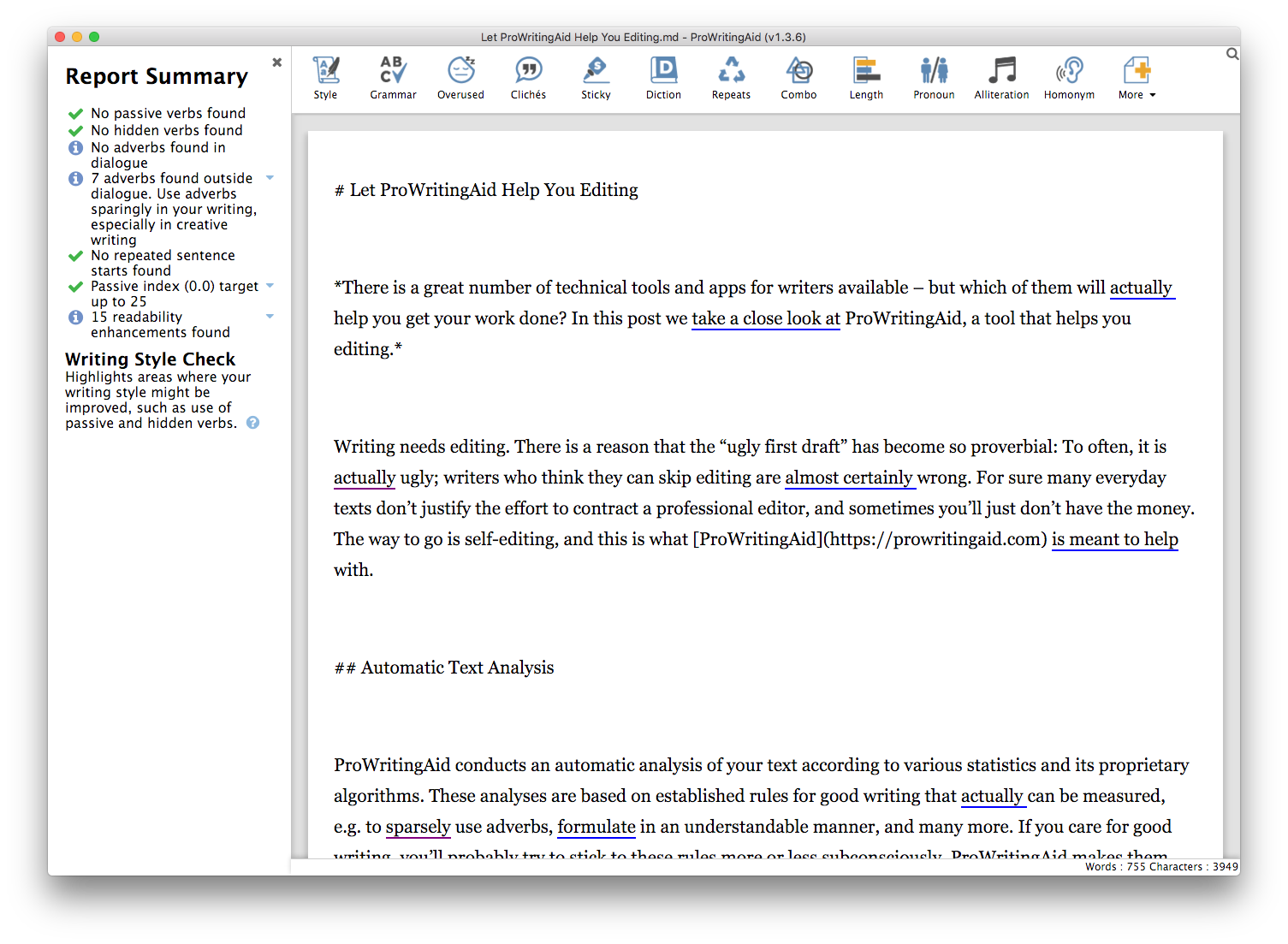
Task: Open the Clichés report
Action: click(x=528, y=78)
